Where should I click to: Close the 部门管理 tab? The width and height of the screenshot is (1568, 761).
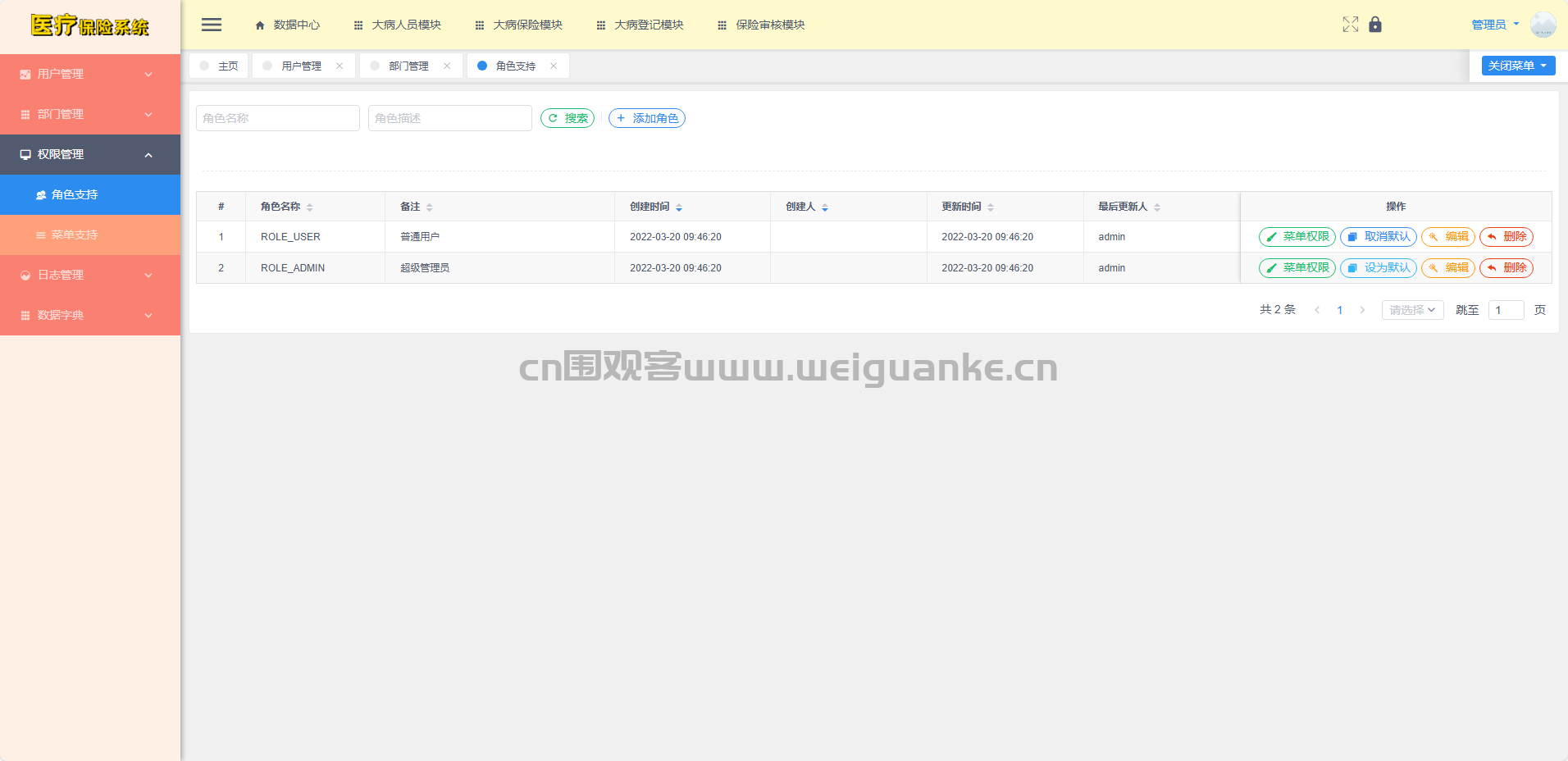click(x=447, y=66)
